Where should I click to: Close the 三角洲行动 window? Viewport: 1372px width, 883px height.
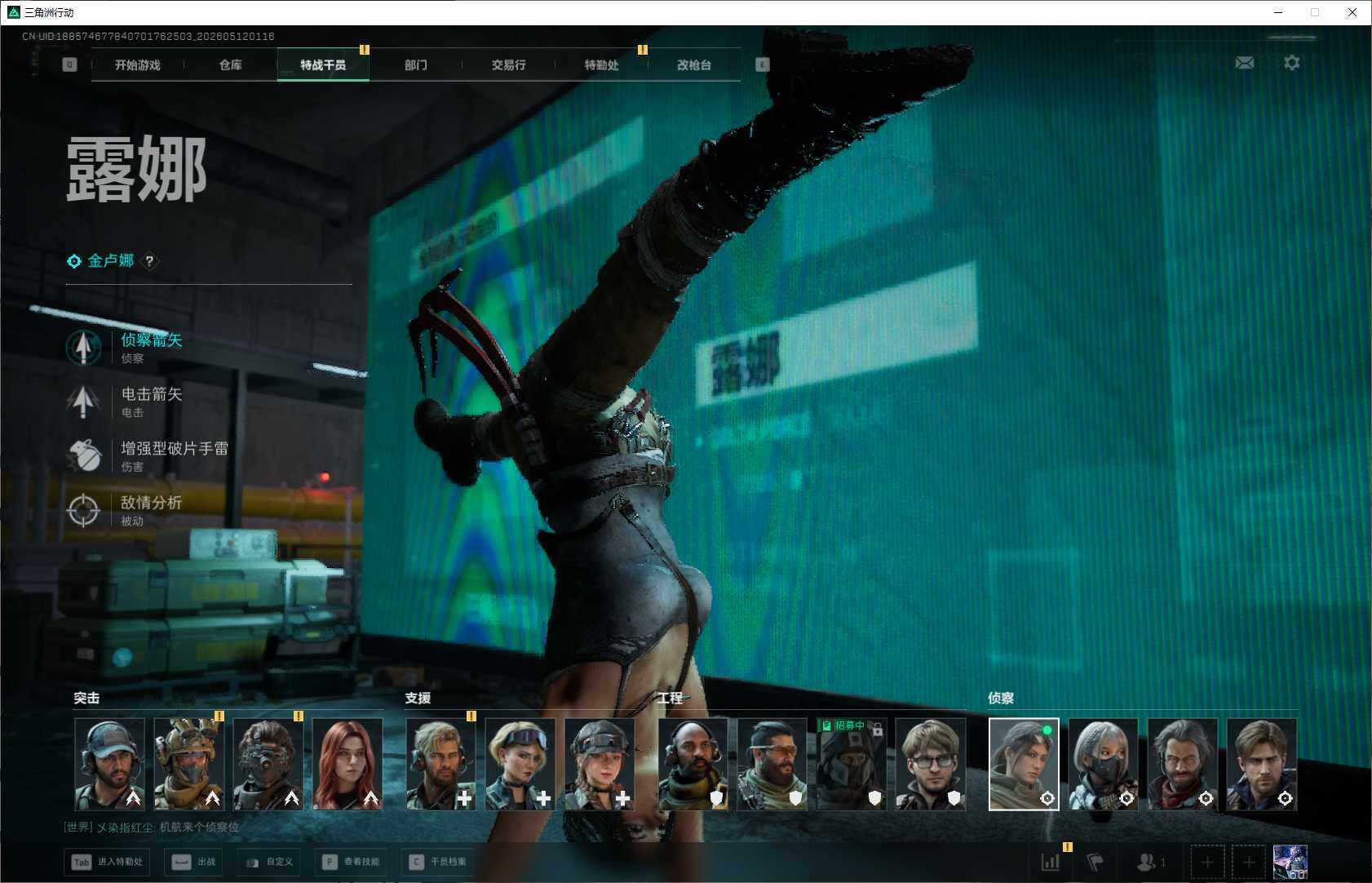[1352, 12]
